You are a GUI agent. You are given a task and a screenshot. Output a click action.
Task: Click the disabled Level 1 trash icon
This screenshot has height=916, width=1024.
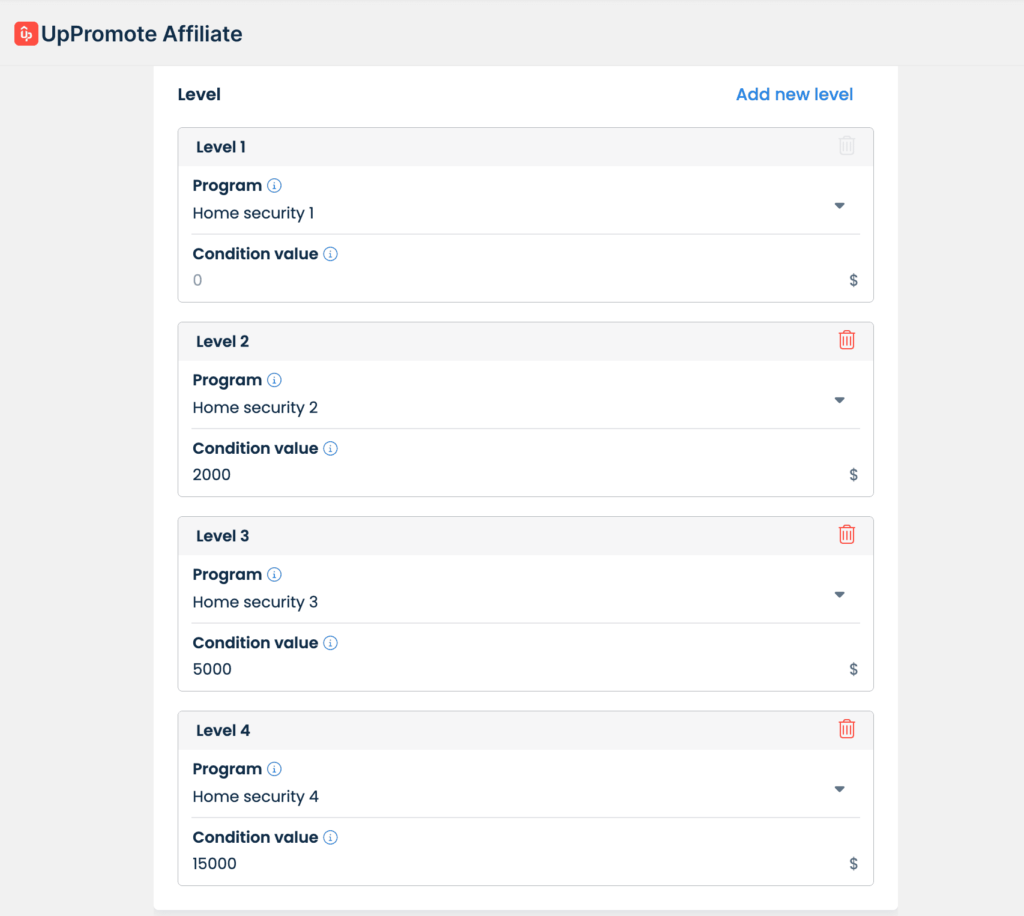click(x=846, y=146)
